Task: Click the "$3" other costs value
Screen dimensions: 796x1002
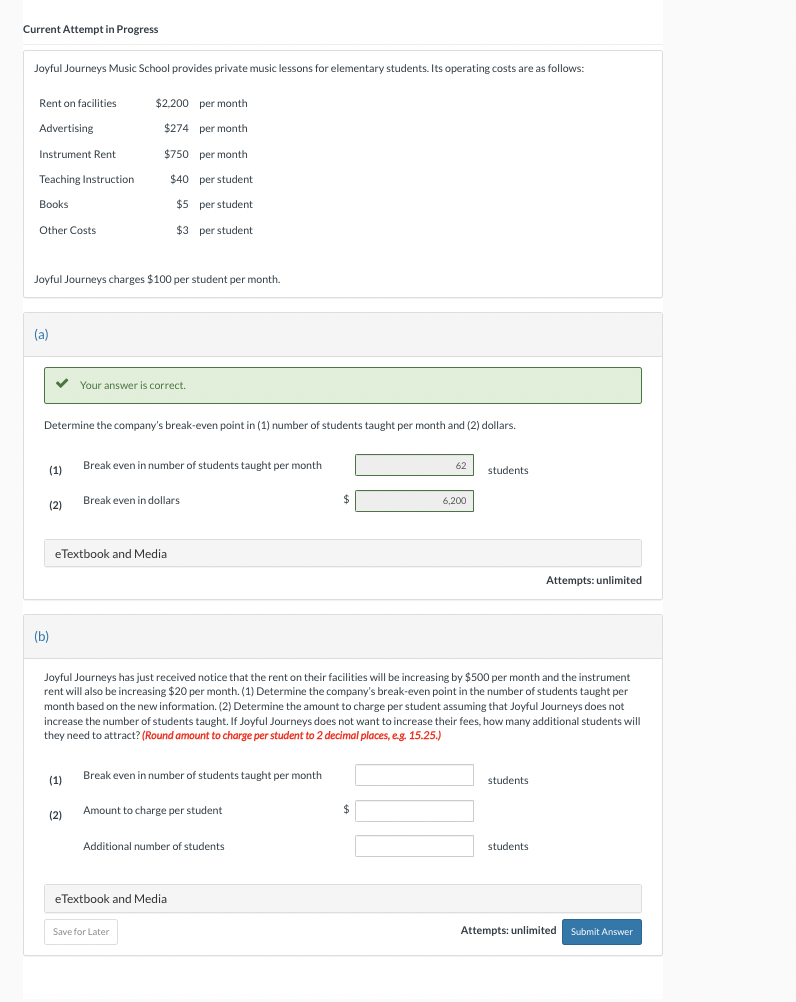Action: pos(183,230)
